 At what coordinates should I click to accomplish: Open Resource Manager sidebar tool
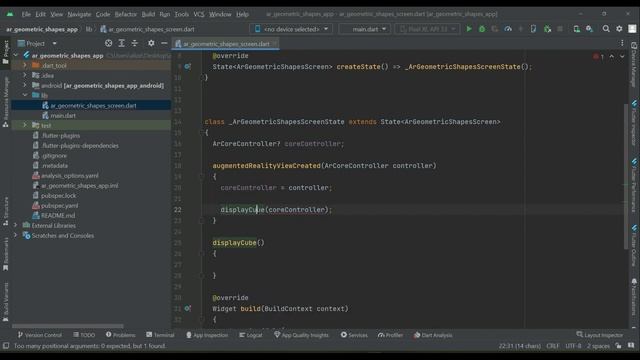coord(5,102)
